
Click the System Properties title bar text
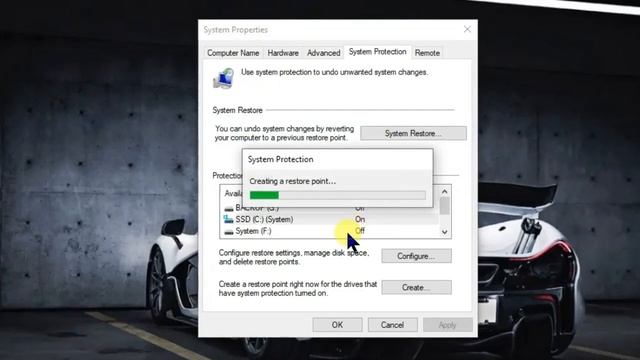pyautogui.click(x=236, y=30)
